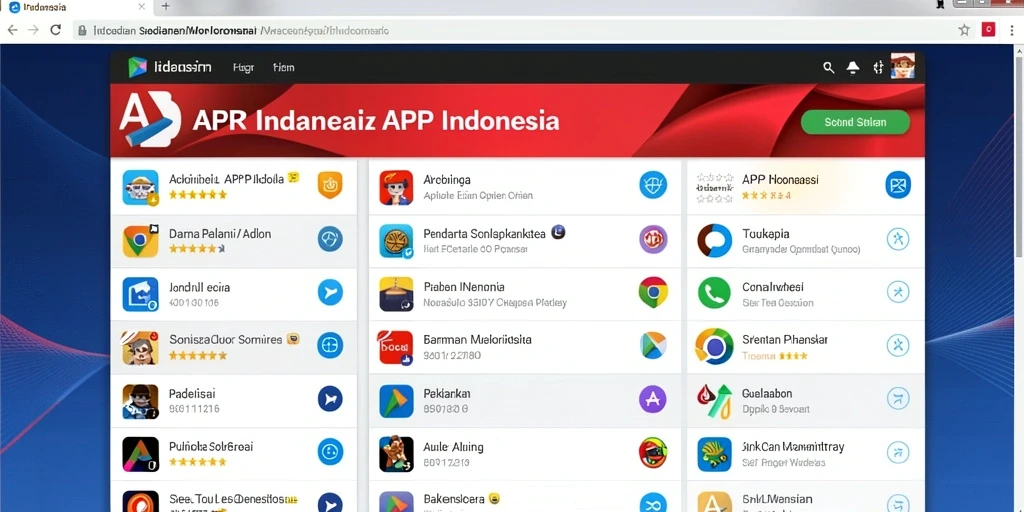
Task: Click the Chrome icon beside Praben INenonia
Action: pyautogui.click(x=653, y=292)
